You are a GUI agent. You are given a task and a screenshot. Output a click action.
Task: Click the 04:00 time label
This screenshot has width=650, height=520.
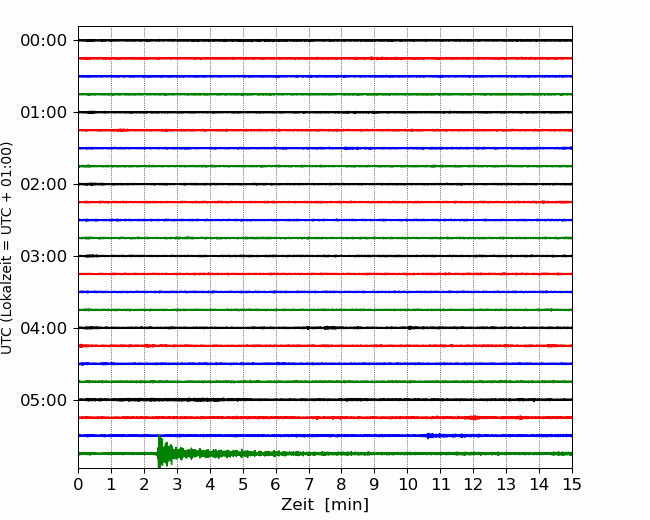pyautogui.click(x=44, y=328)
